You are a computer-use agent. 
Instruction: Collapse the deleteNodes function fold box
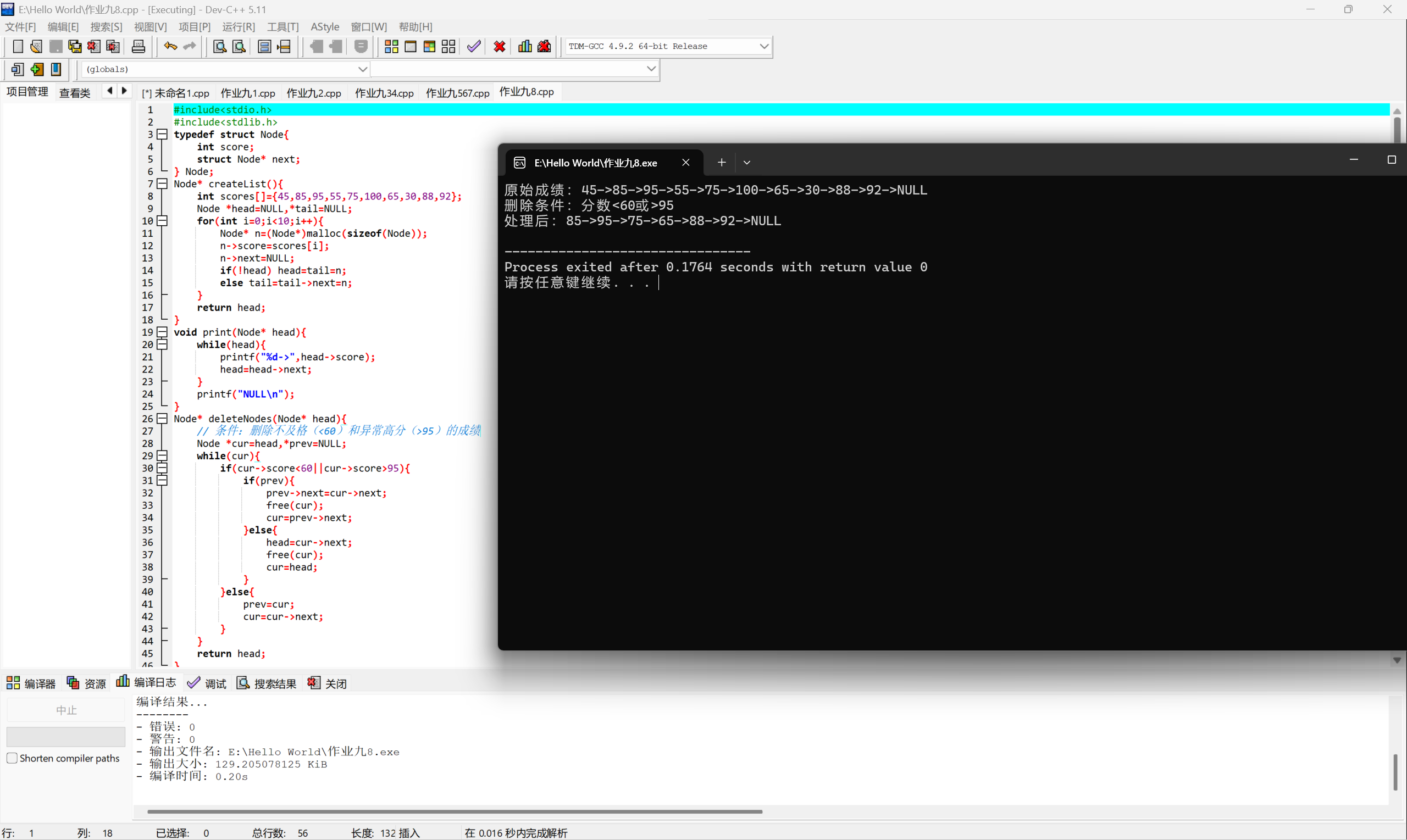click(163, 419)
